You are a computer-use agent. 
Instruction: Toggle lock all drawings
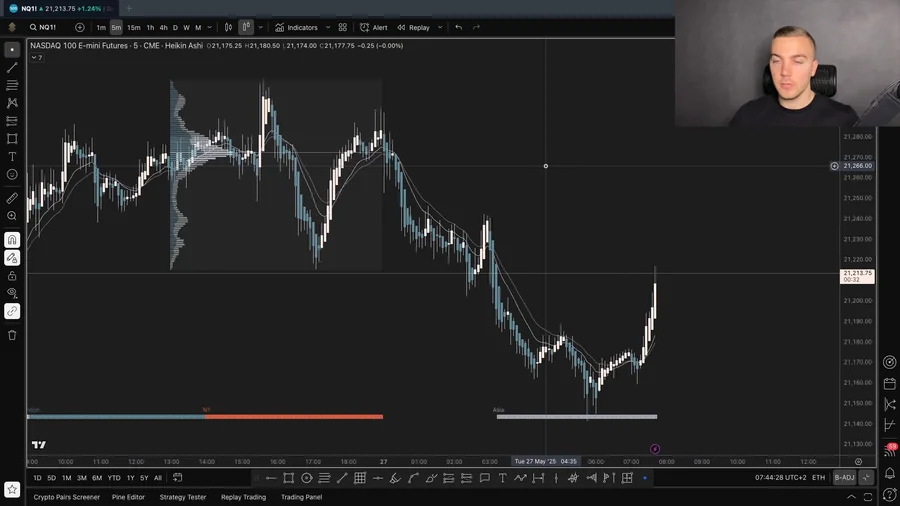(x=12, y=276)
